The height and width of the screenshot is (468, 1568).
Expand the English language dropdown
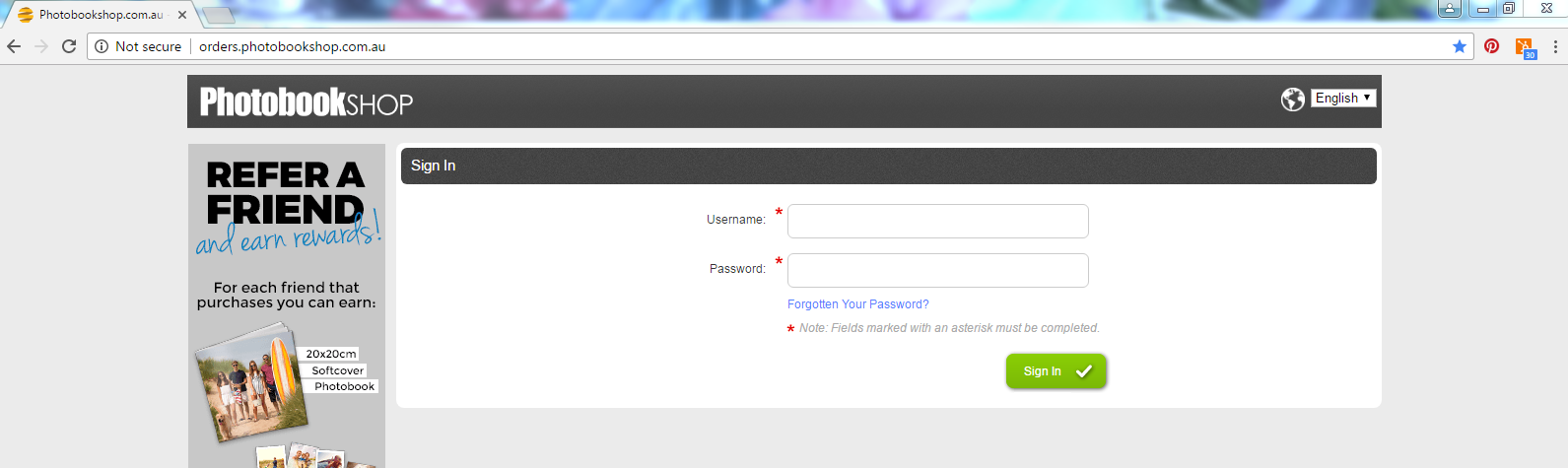tap(1343, 98)
